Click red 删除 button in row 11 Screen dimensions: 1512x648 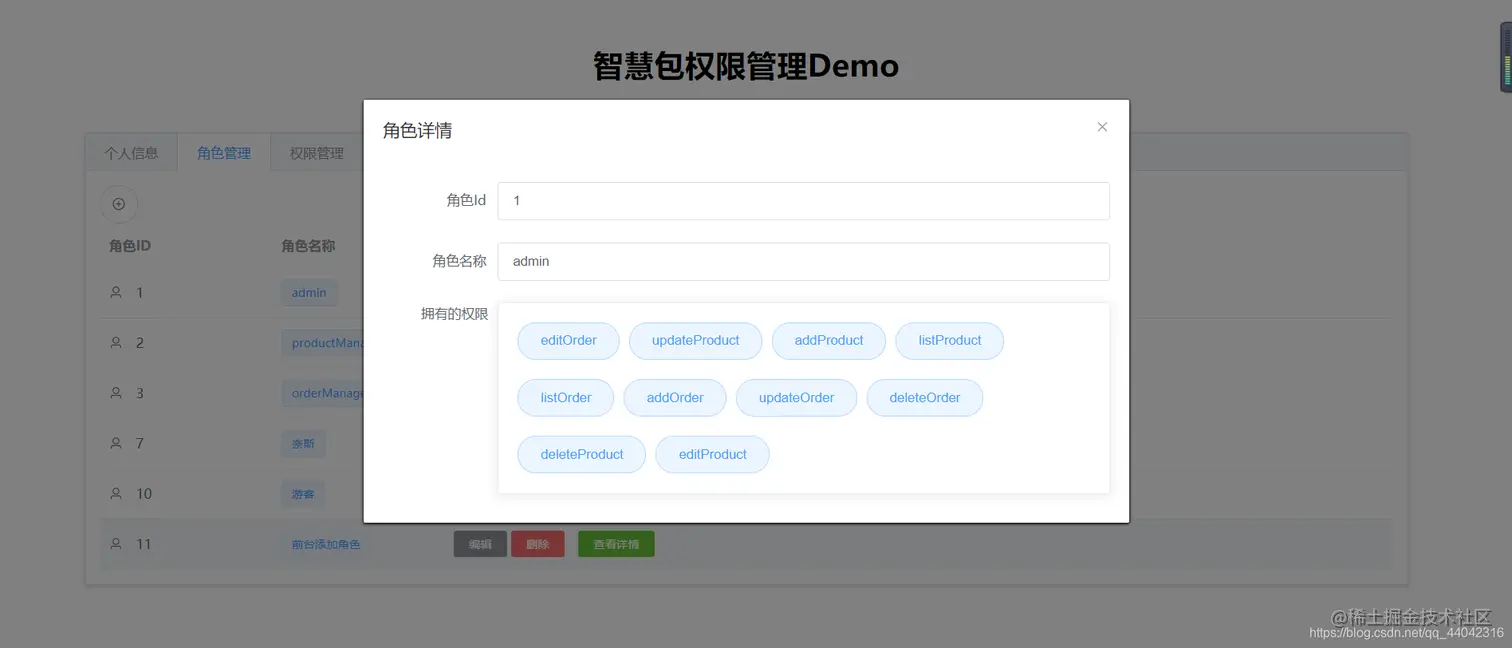click(538, 544)
